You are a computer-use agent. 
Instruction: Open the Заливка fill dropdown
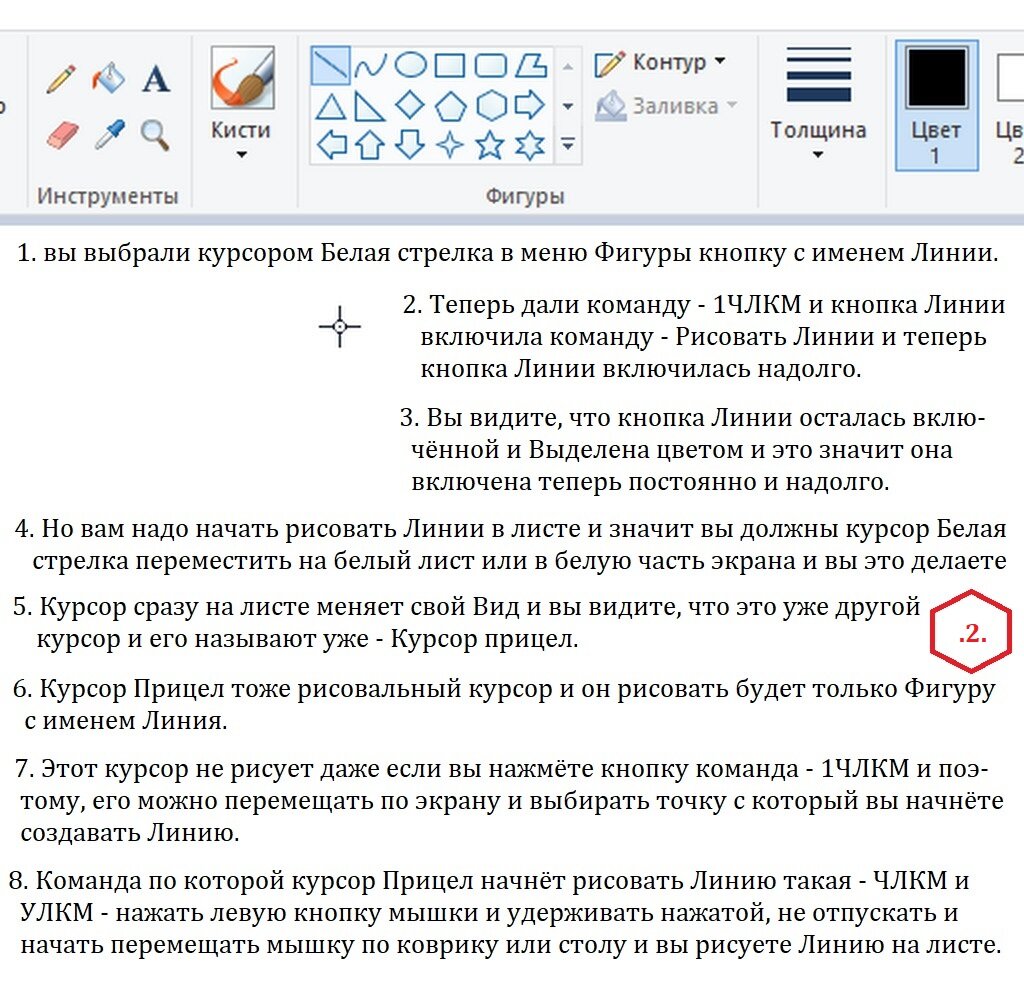[667, 106]
